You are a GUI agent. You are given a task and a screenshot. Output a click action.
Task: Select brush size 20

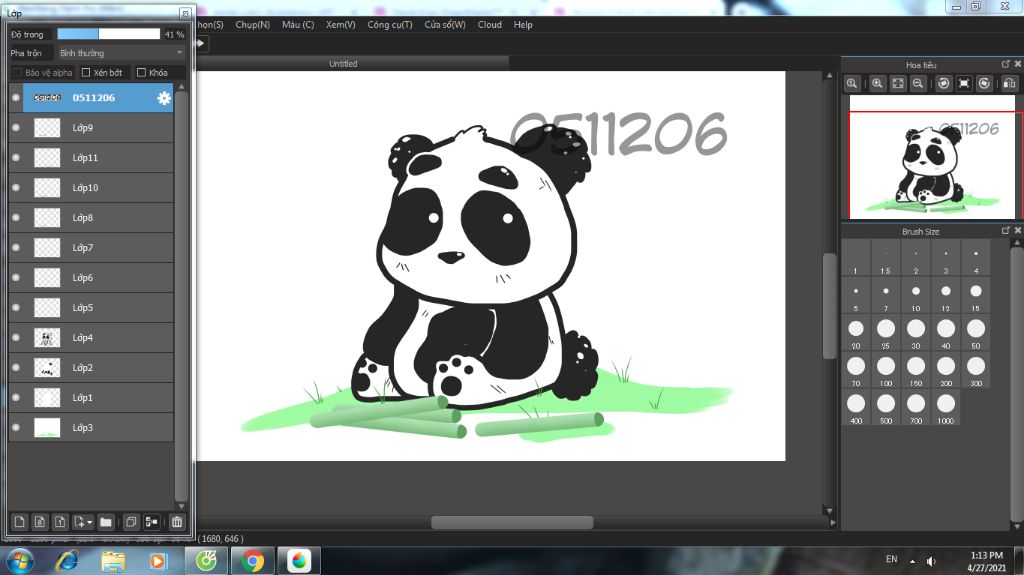pos(856,334)
